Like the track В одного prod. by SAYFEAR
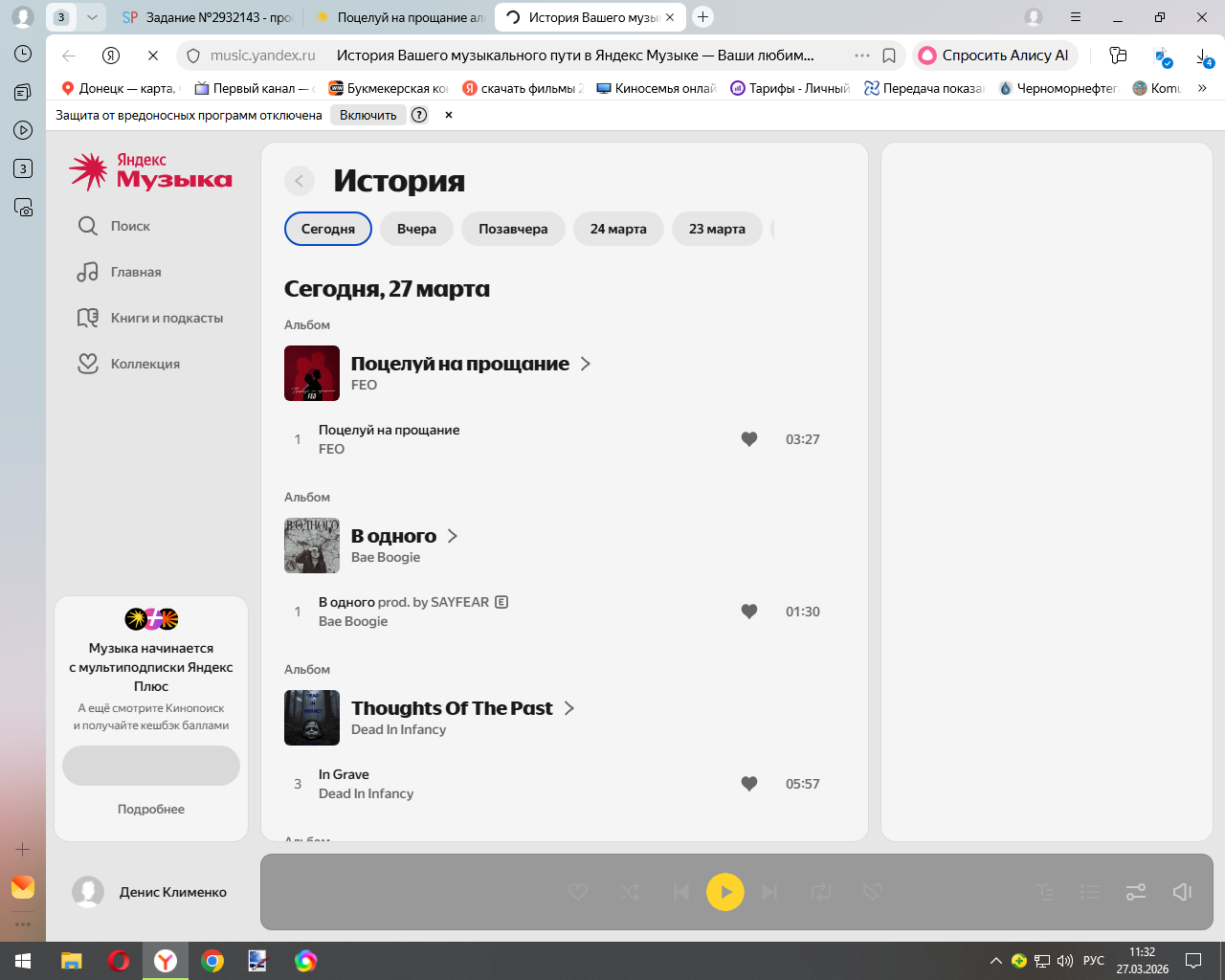The width and height of the screenshot is (1225, 980). click(x=749, y=612)
